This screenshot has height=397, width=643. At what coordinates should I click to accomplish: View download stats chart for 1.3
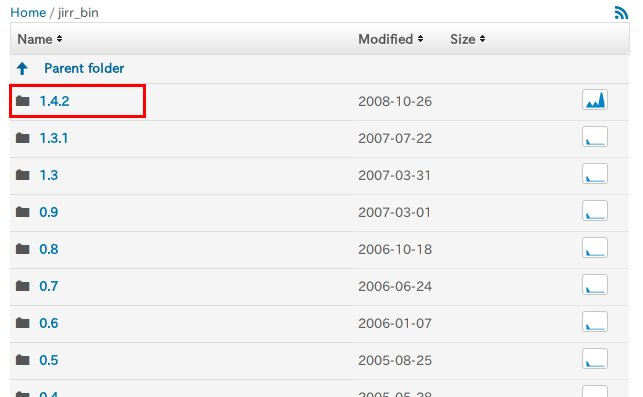click(595, 174)
